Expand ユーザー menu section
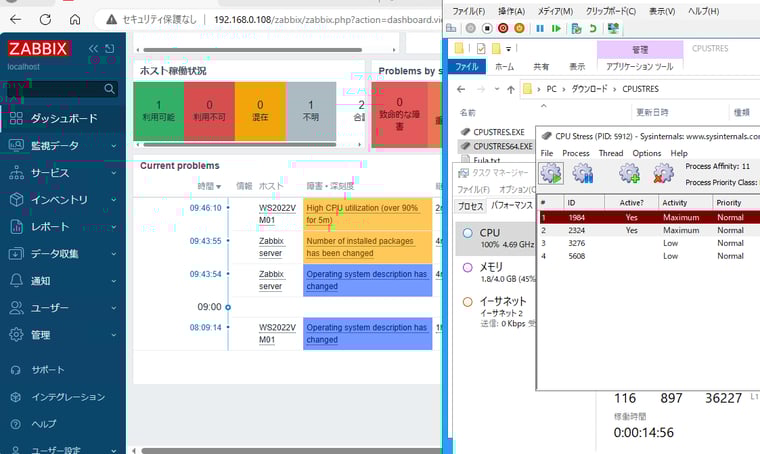This screenshot has width=760, height=454. point(63,308)
